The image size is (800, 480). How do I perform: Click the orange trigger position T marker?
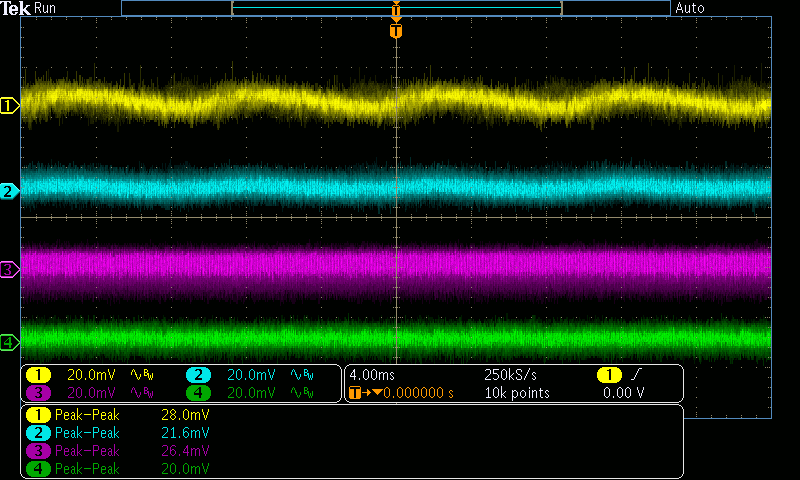tap(396, 31)
